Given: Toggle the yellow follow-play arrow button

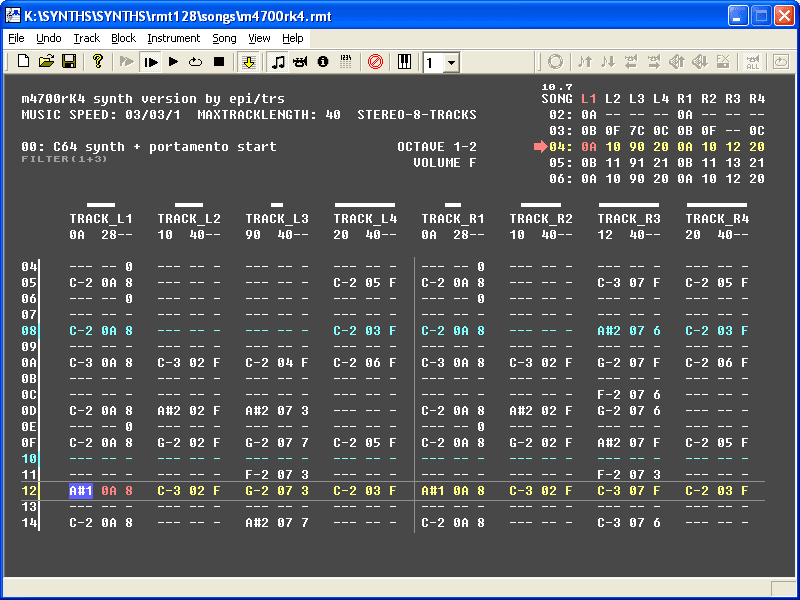Looking at the screenshot, I should pos(248,62).
